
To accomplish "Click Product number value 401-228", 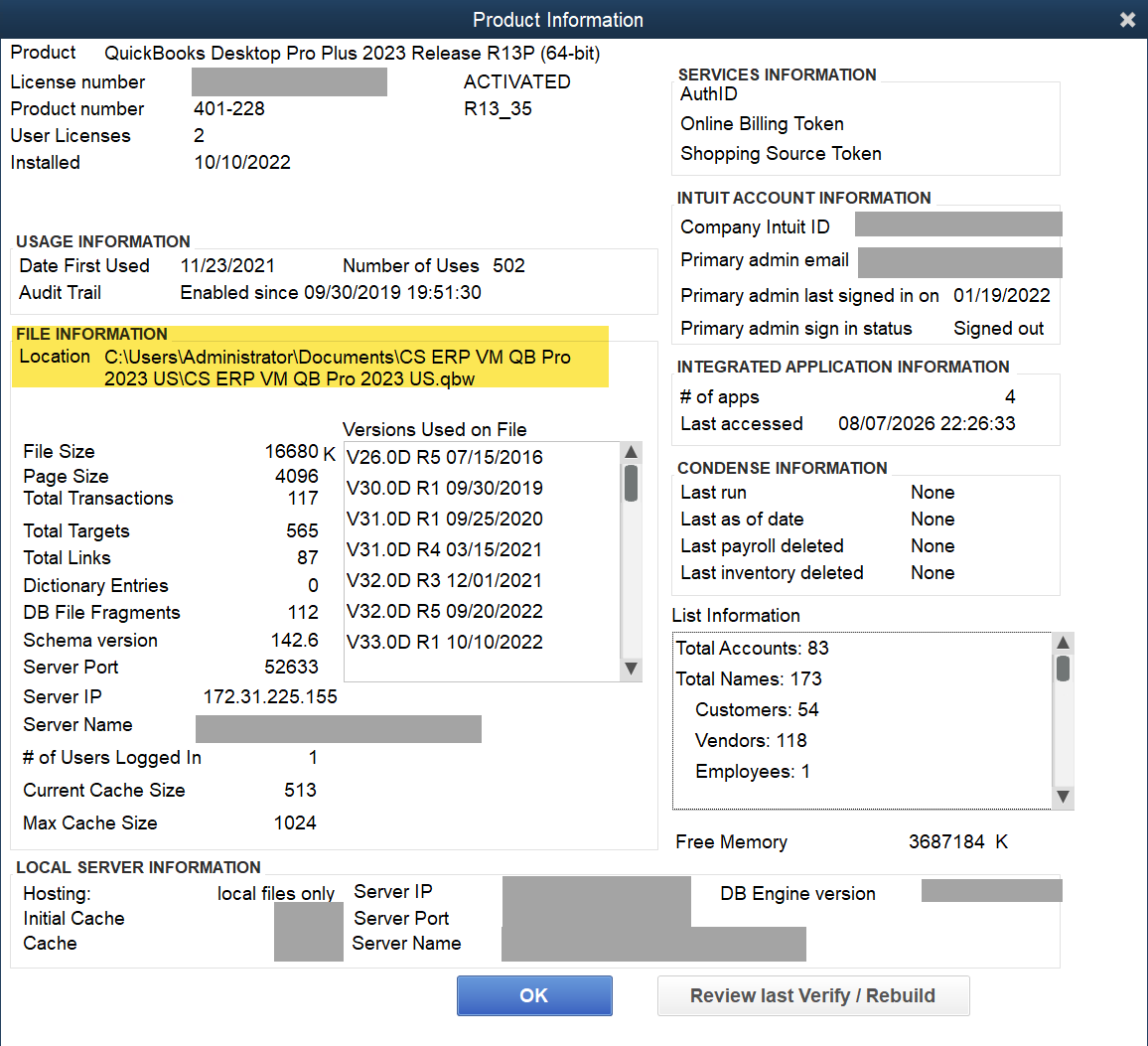I will (x=229, y=108).
